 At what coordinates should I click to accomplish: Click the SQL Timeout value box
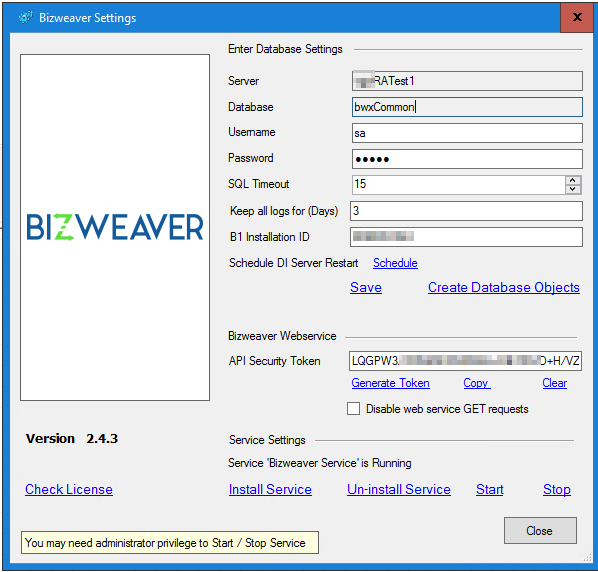coord(458,185)
